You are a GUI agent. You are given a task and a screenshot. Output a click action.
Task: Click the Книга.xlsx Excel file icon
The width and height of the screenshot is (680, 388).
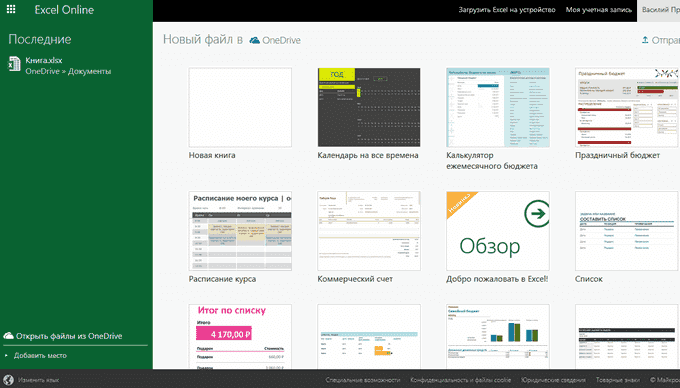[14, 64]
